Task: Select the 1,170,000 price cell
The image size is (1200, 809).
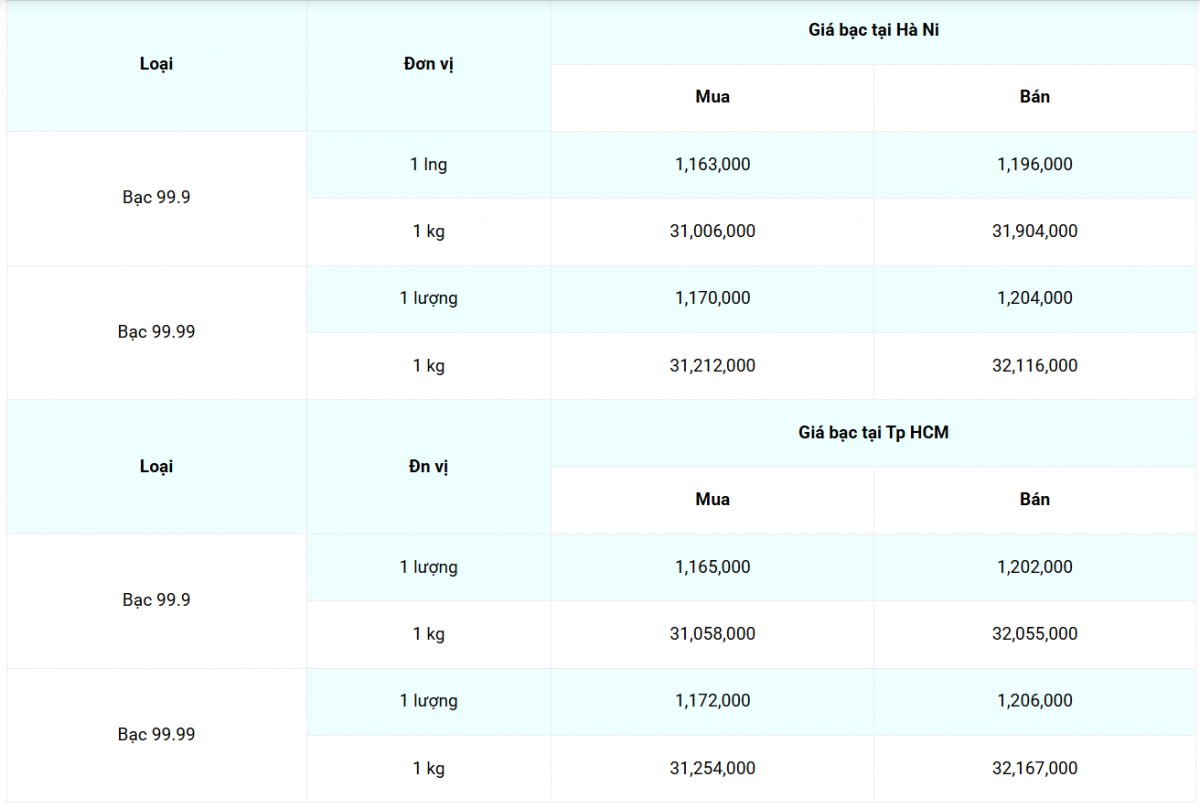Action: (x=712, y=298)
